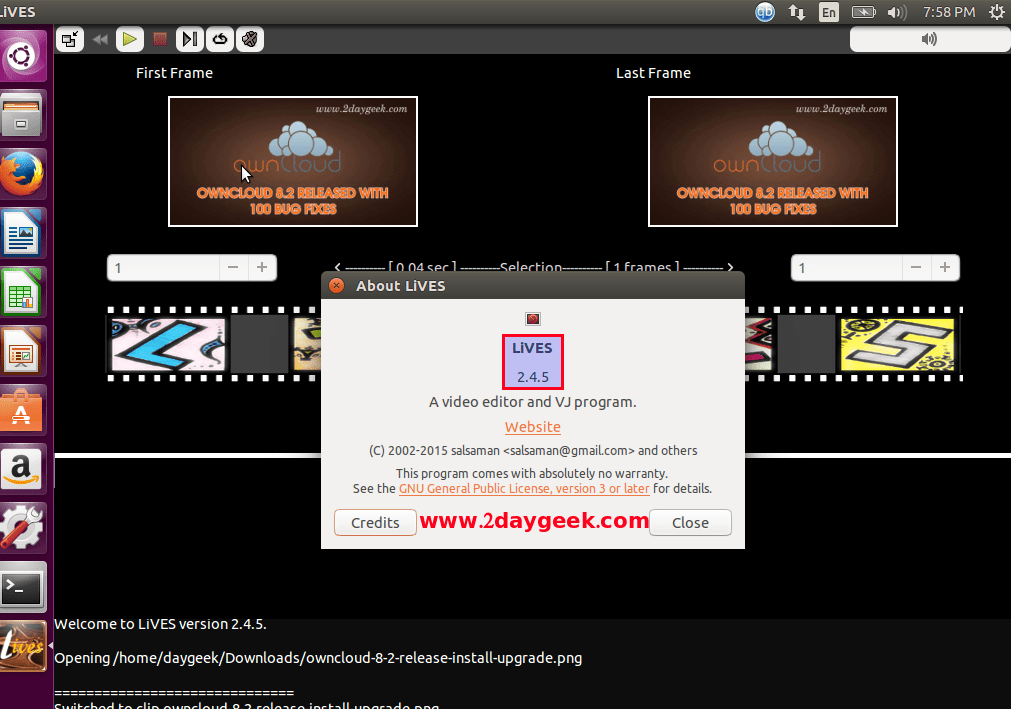Viewport: 1011px width, 709px height.
Task: Play the selected frames only
Action: pos(189,39)
